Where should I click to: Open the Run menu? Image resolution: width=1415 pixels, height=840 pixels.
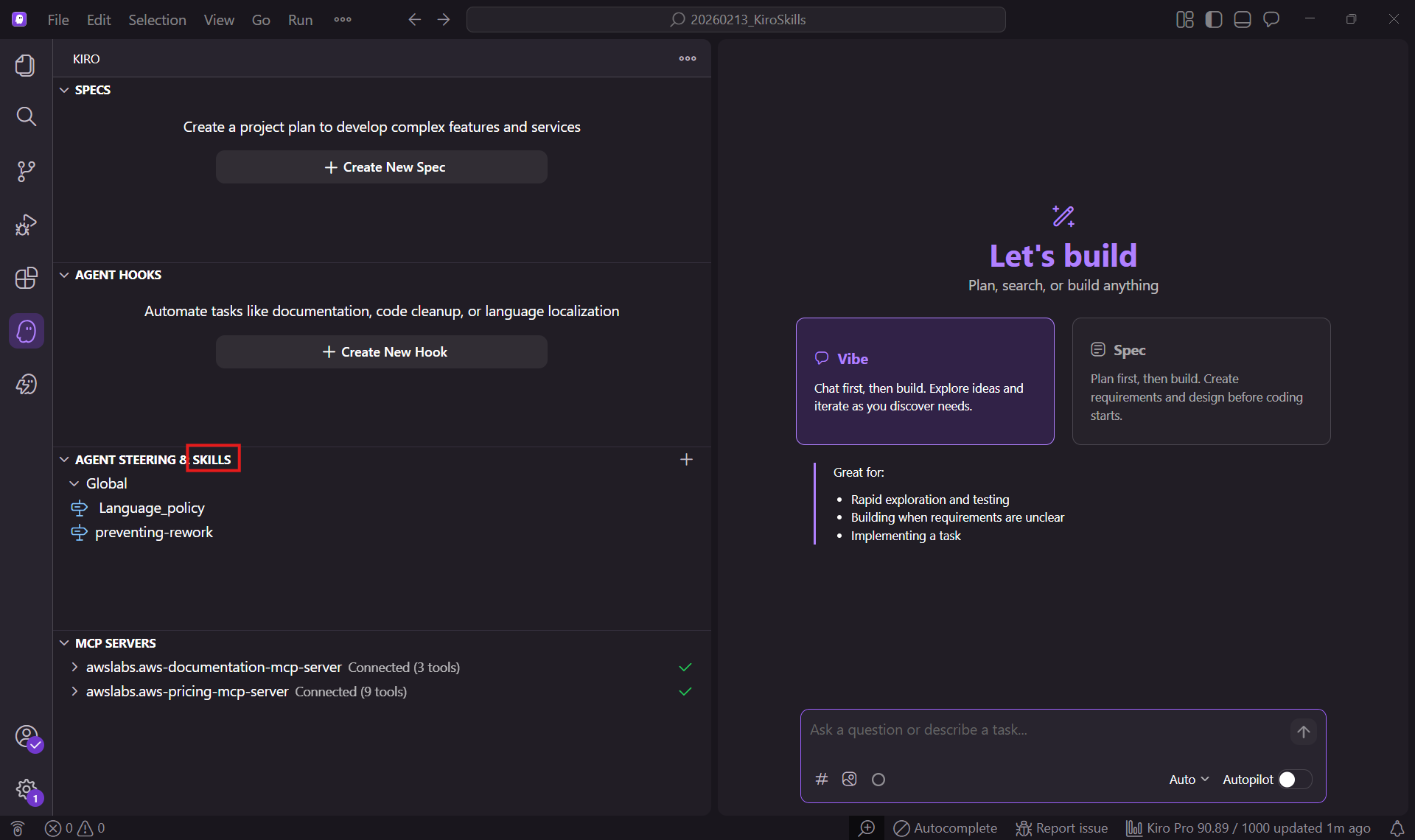point(299,20)
